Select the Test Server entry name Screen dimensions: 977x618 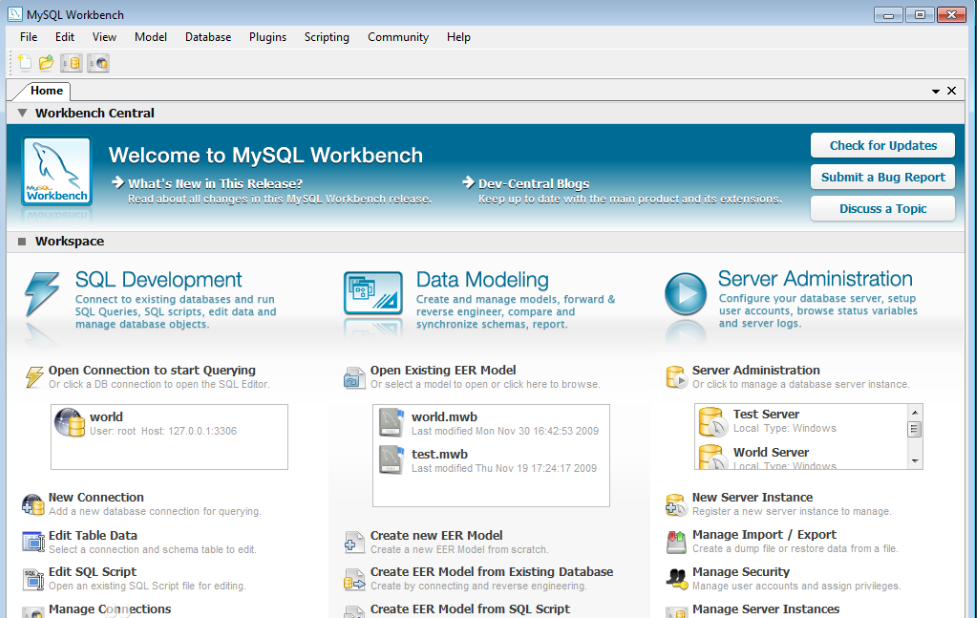pyautogui.click(x=766, y=414)
